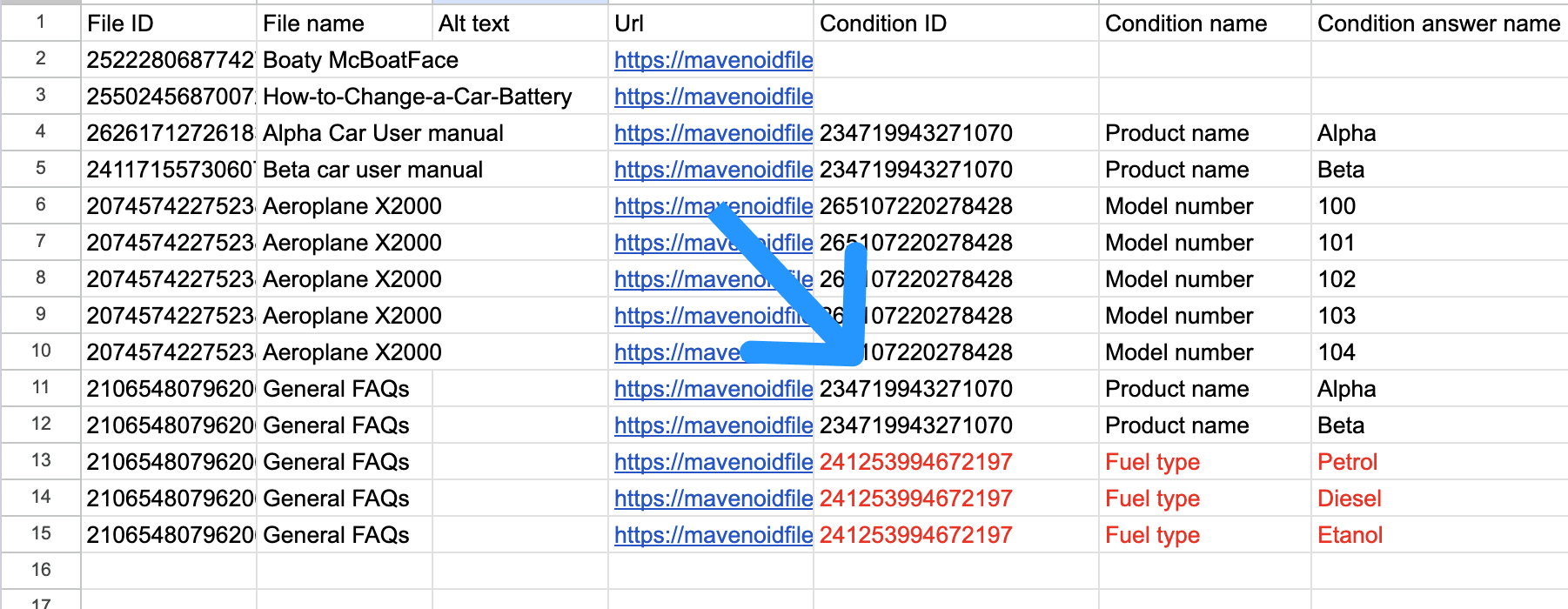Click the cell with model number 104

[x=1438, y=352]
